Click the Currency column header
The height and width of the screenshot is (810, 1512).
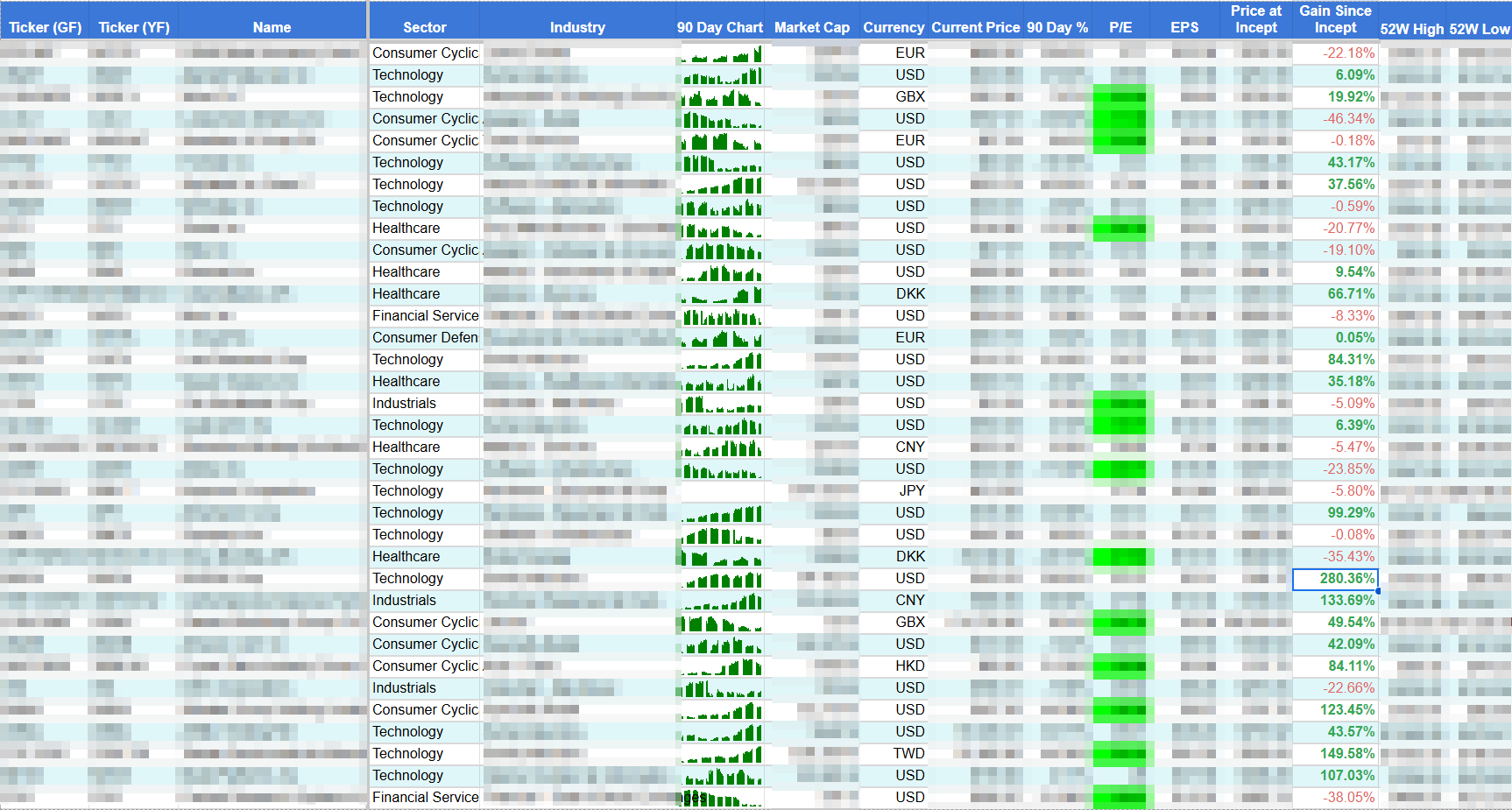(x=893, y=27)
